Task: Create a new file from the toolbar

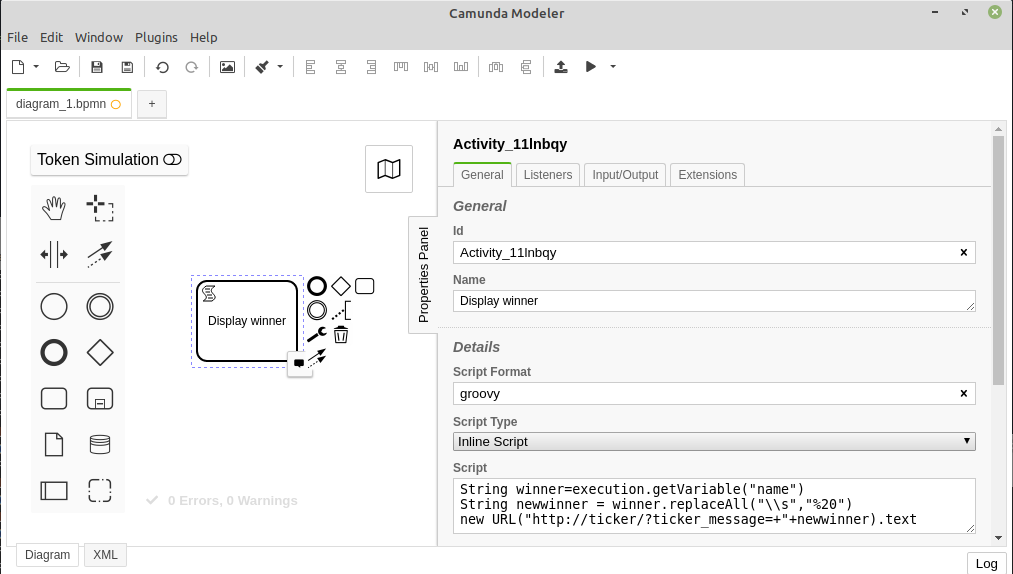Action: tap(18, 67)
